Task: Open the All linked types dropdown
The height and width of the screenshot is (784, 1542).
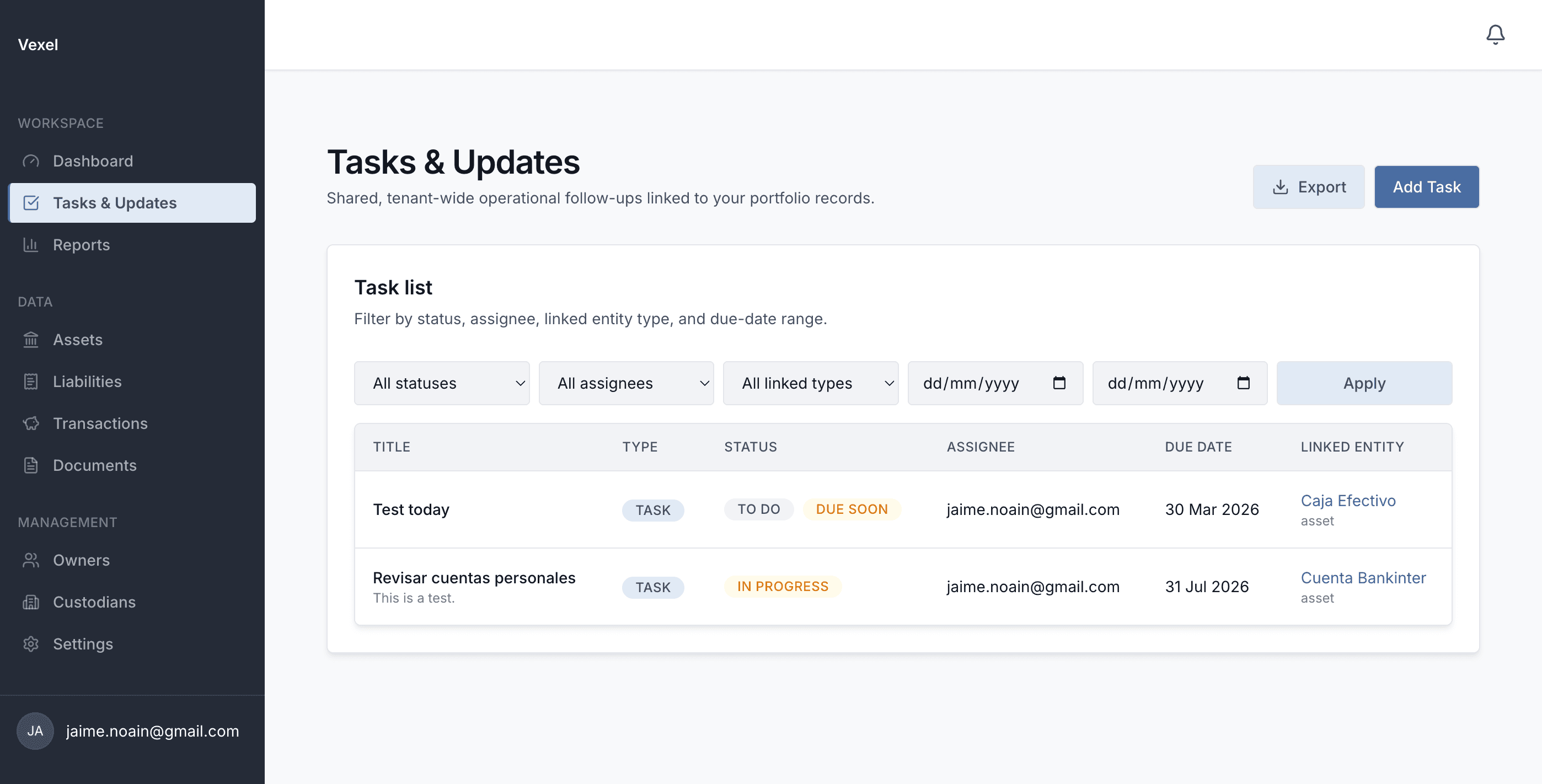Action: coord(811,383)
